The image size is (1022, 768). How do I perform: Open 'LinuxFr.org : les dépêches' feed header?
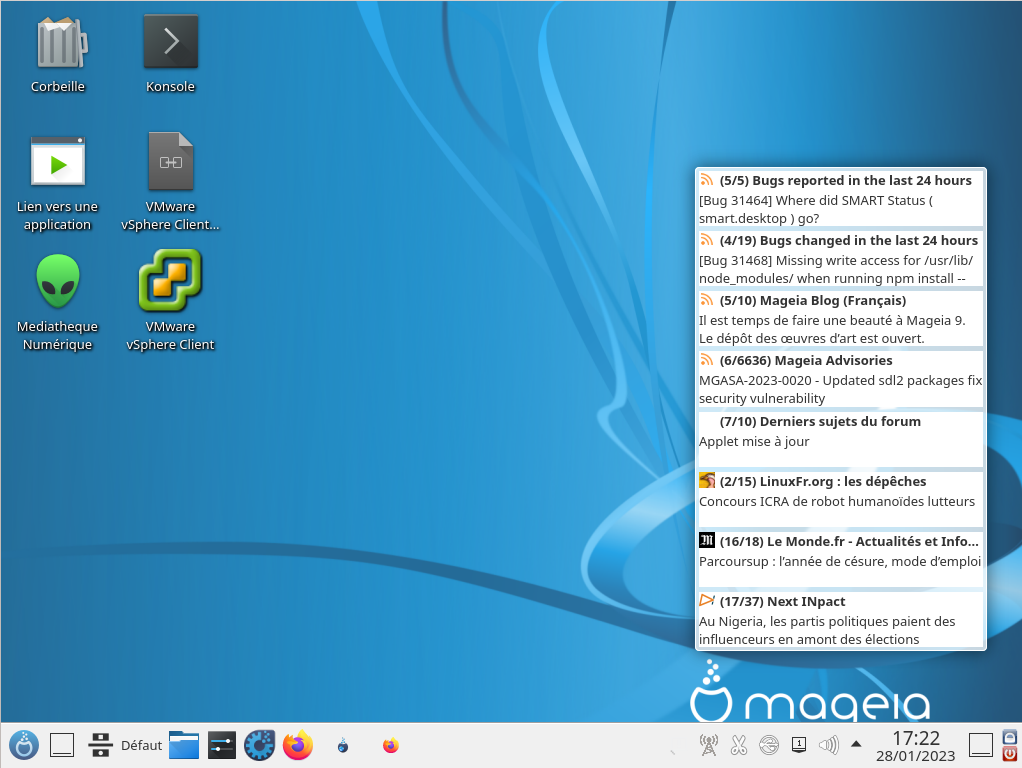tap(823, 481)
